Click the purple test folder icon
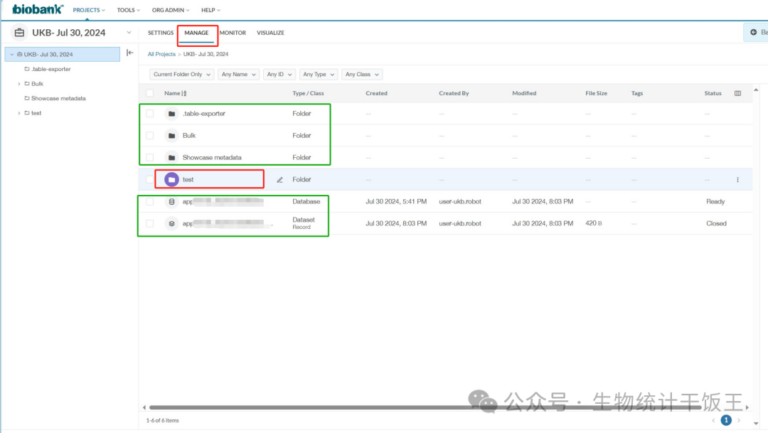This screenshot has width=768, height=433. pyautogui.click(x=172, y=180)
